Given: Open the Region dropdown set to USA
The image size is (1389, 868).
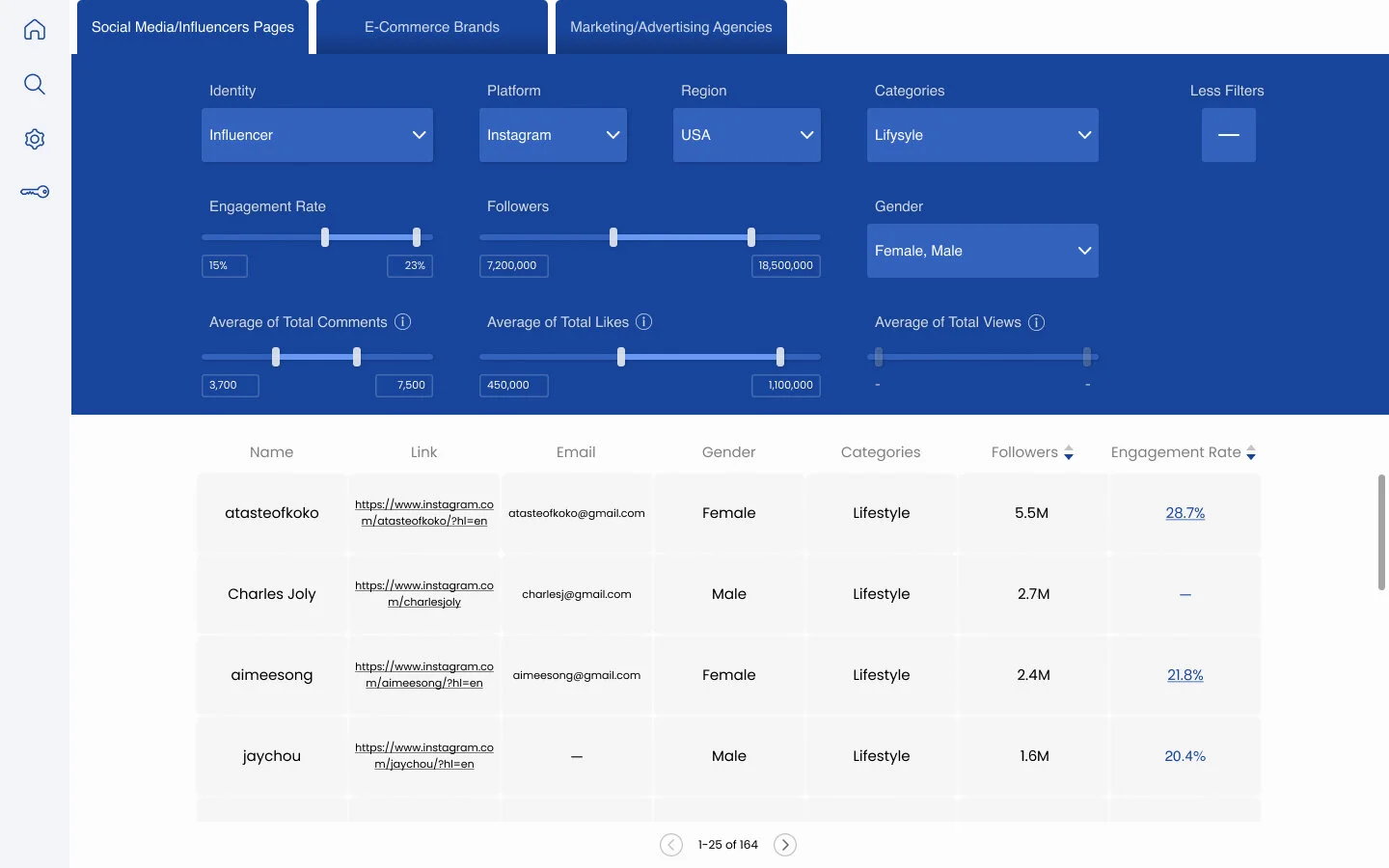Looking at the screenshot, I should [x=748, y=135].
